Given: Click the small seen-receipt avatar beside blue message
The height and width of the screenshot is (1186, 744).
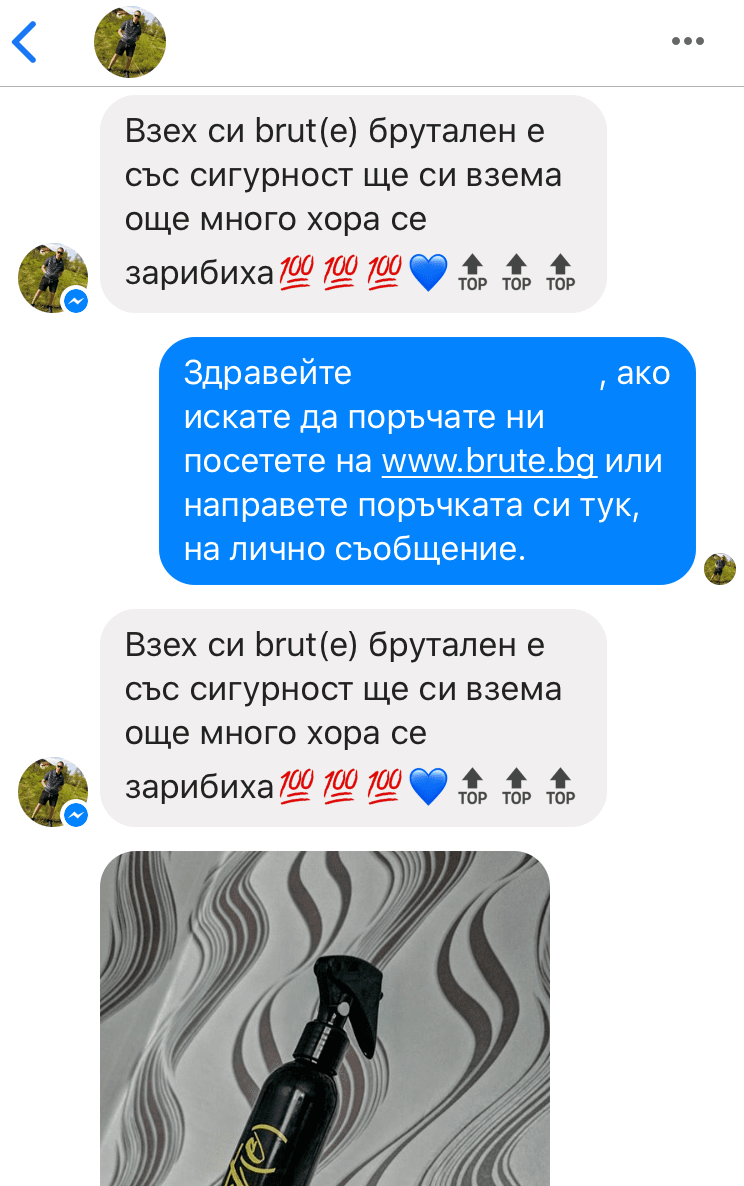Looking at the screenshot, I should (719, 569).
